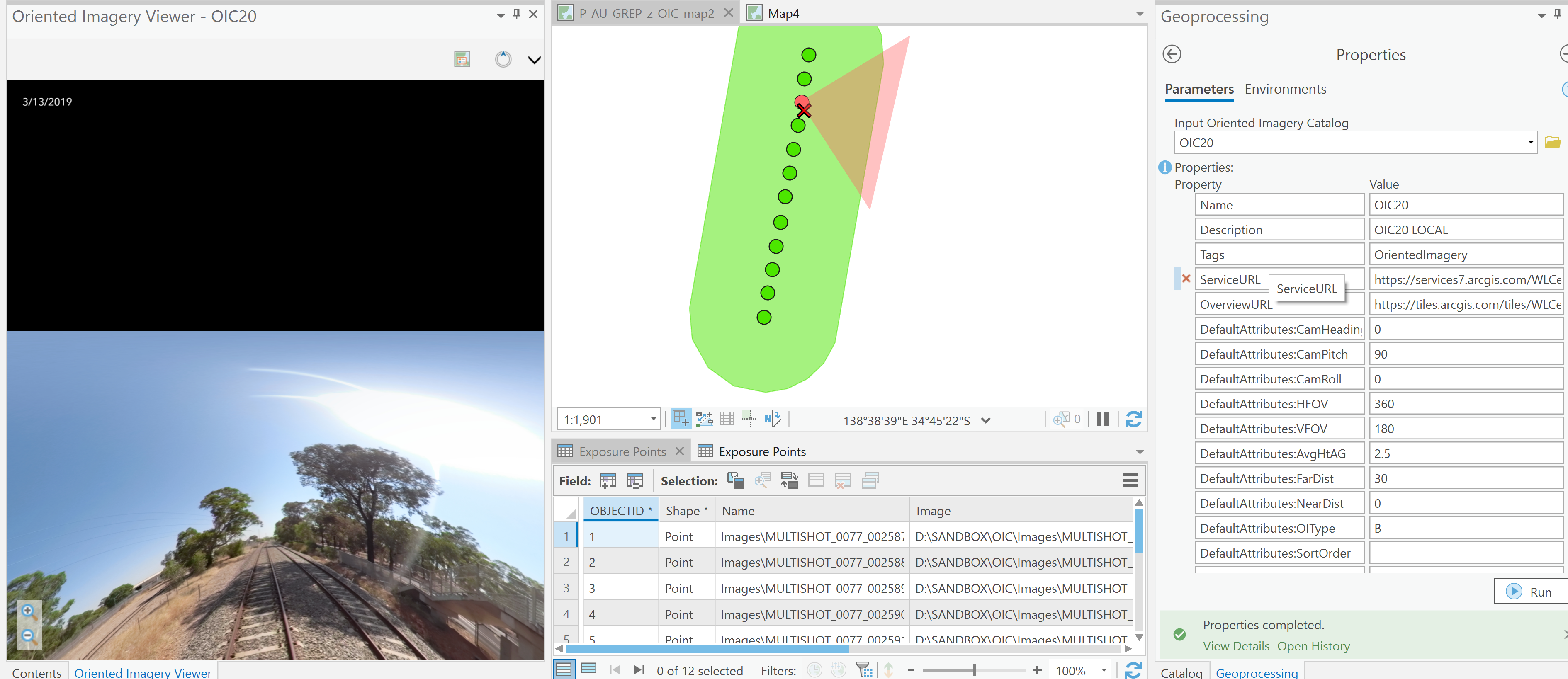Show selected records view button

click(588, 669)
